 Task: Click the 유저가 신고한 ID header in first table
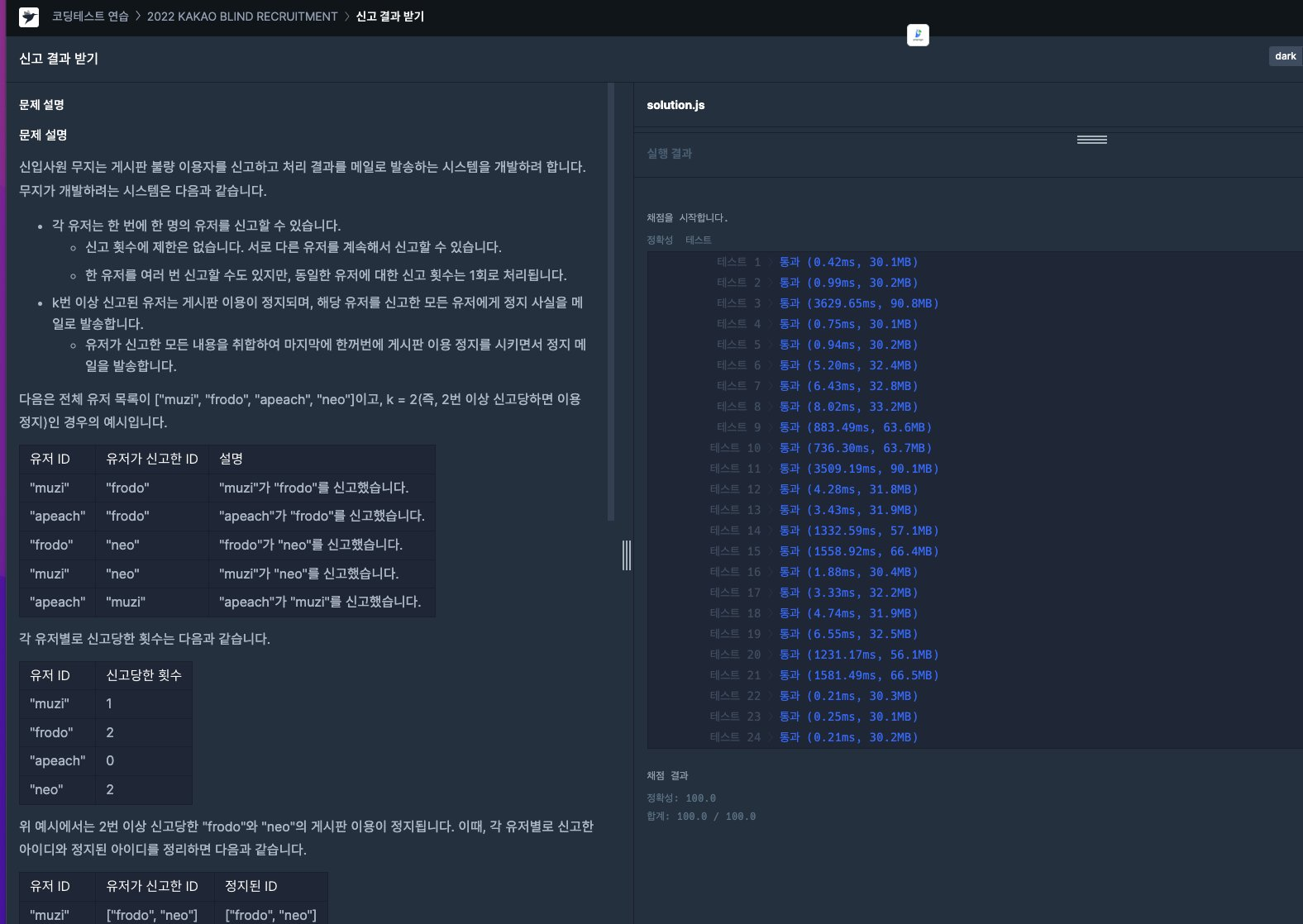pyautogui.click(x=152, y=459)
